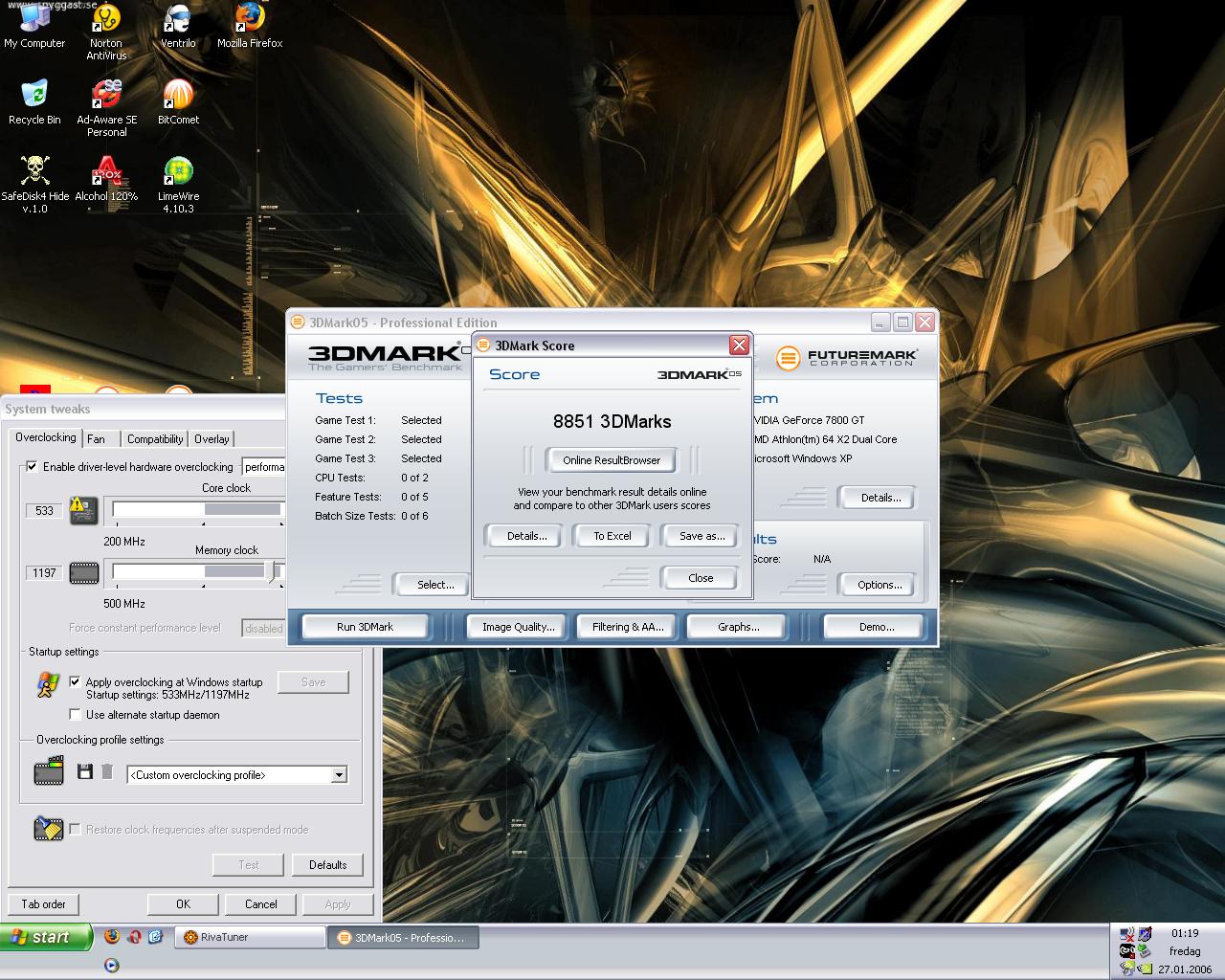Screen dimensions: 1225x980
Task: Select the Mozilla Firefox desktop shortcut
Action: (250, 26)
